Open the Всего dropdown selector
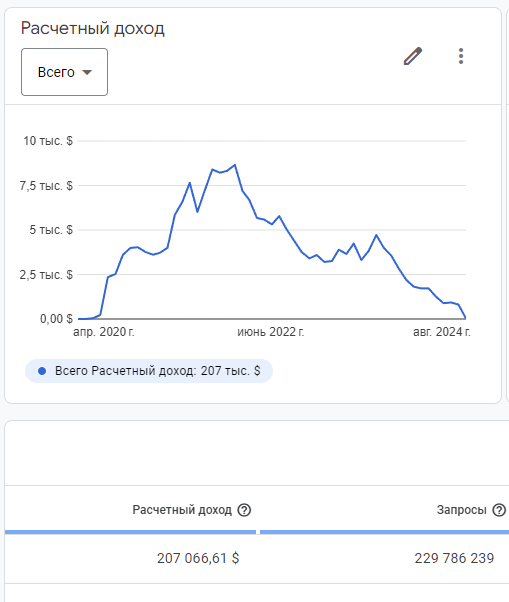The image size is (509, 602). click(x=64, y=72)
